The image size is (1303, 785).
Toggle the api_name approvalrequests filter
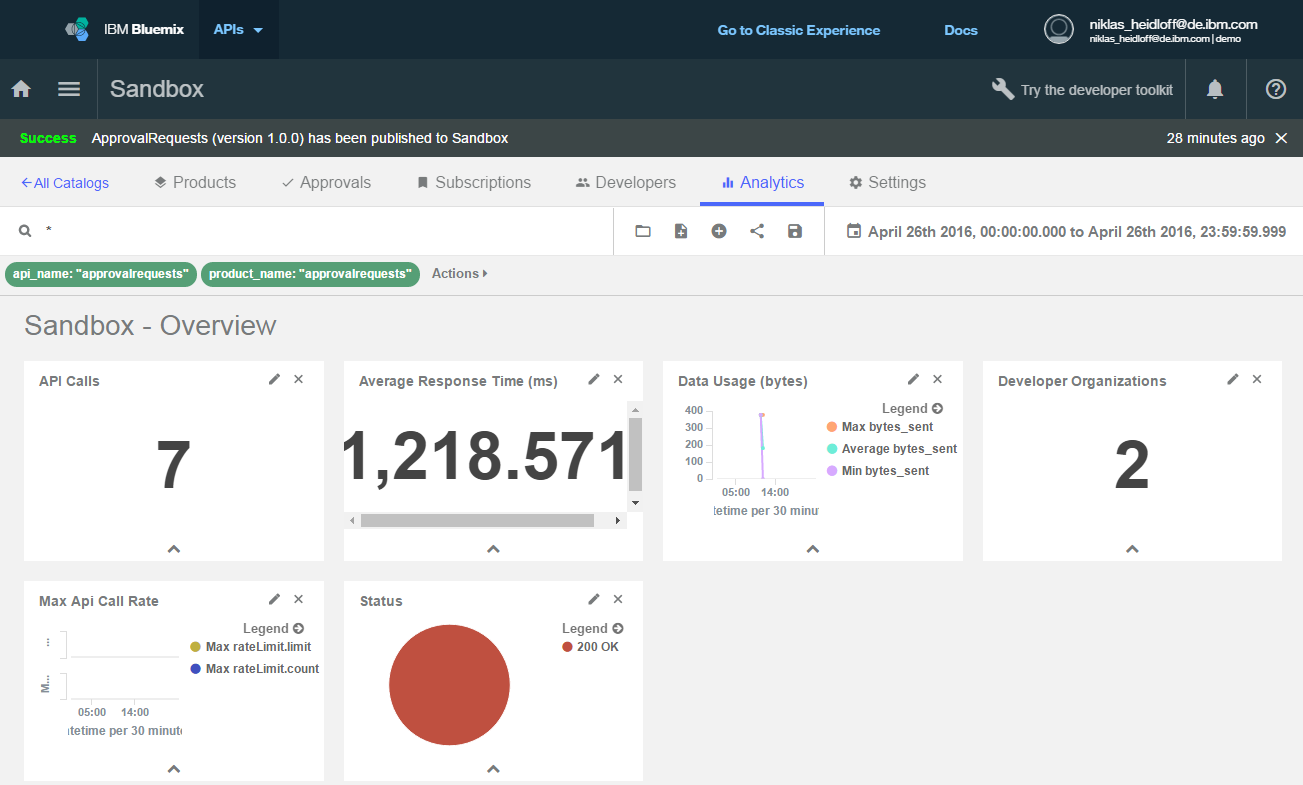101,274
